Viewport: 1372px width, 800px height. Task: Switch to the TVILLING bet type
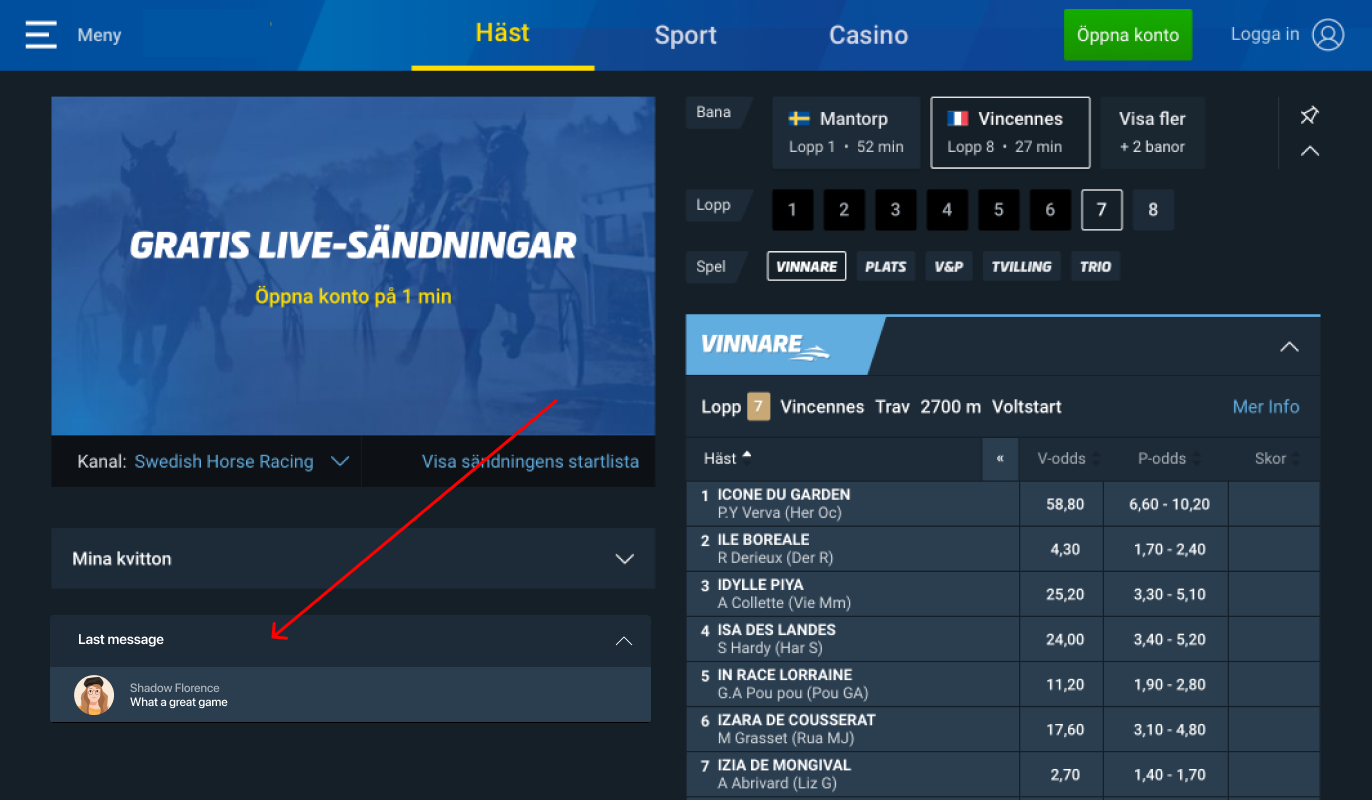[1021, 266]
